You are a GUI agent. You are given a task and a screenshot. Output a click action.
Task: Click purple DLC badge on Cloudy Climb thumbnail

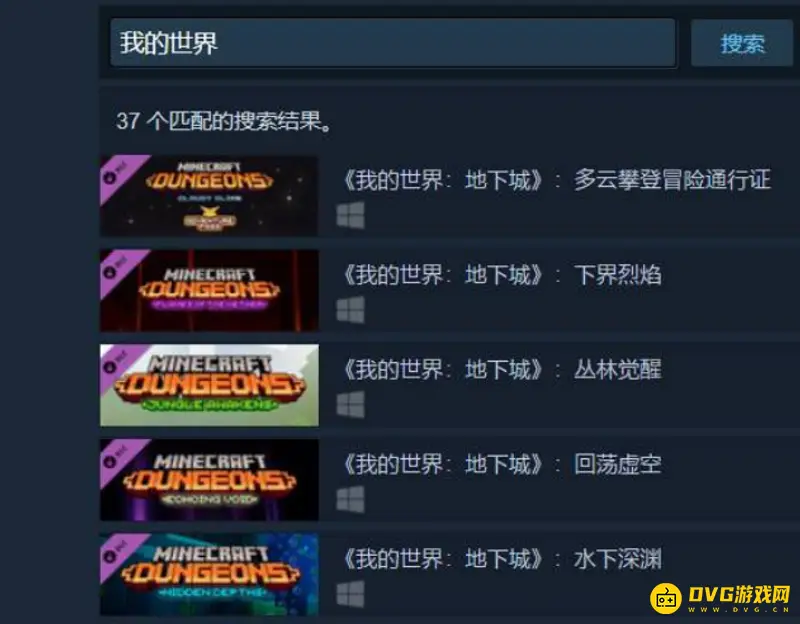[x=117, y=173]
